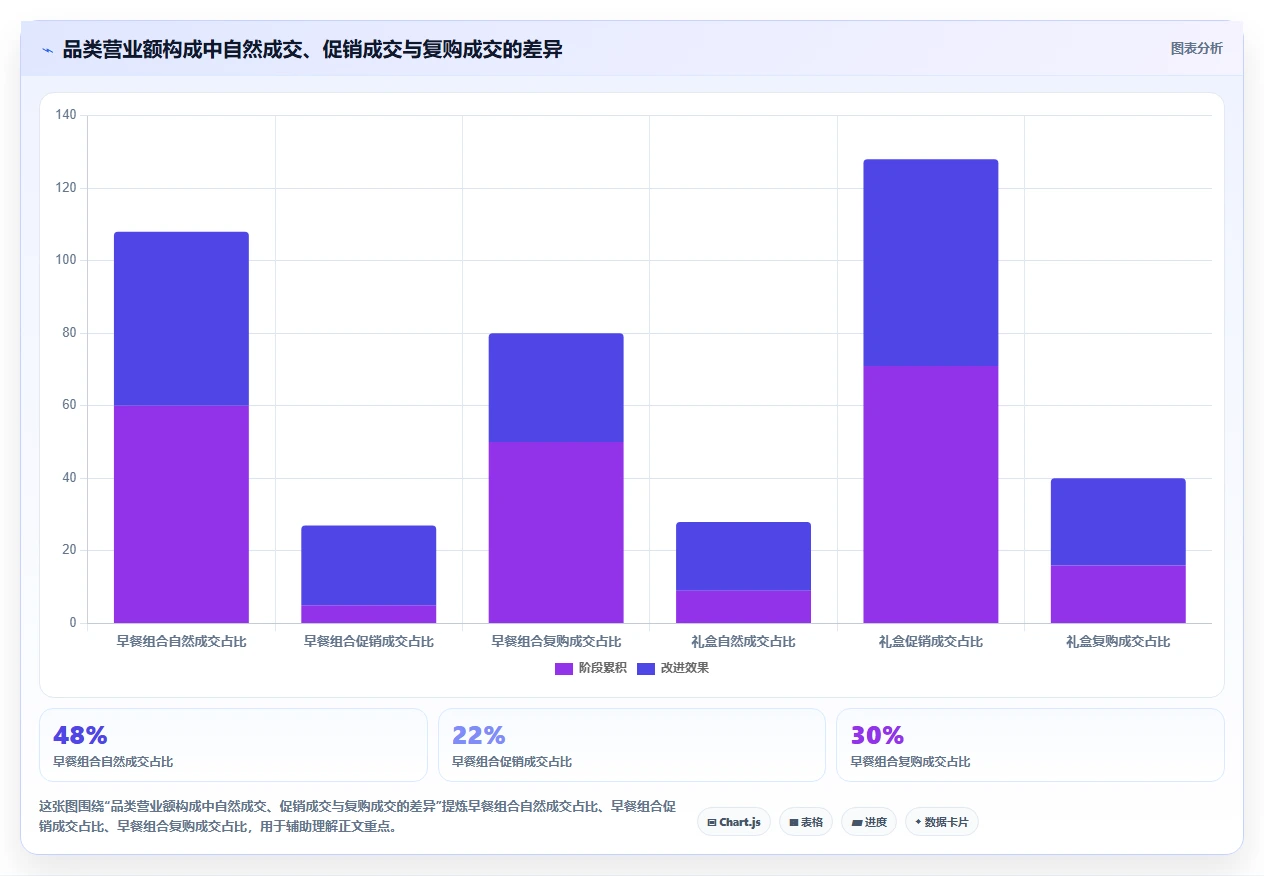
Task: Click y-axis tick label 100
Action: (x=67, y=260)
